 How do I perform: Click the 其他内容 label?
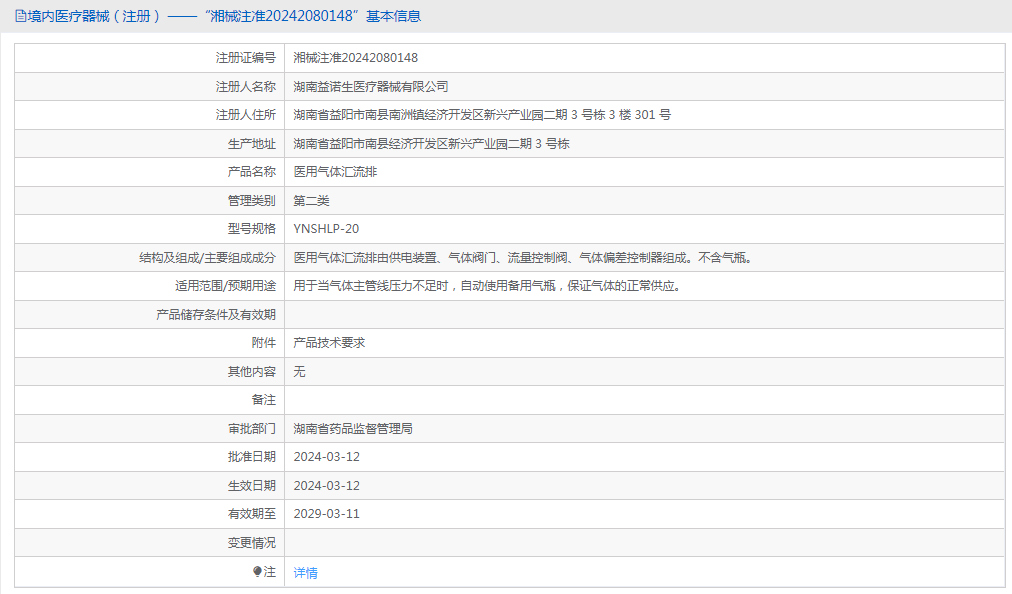click(252, 371)
